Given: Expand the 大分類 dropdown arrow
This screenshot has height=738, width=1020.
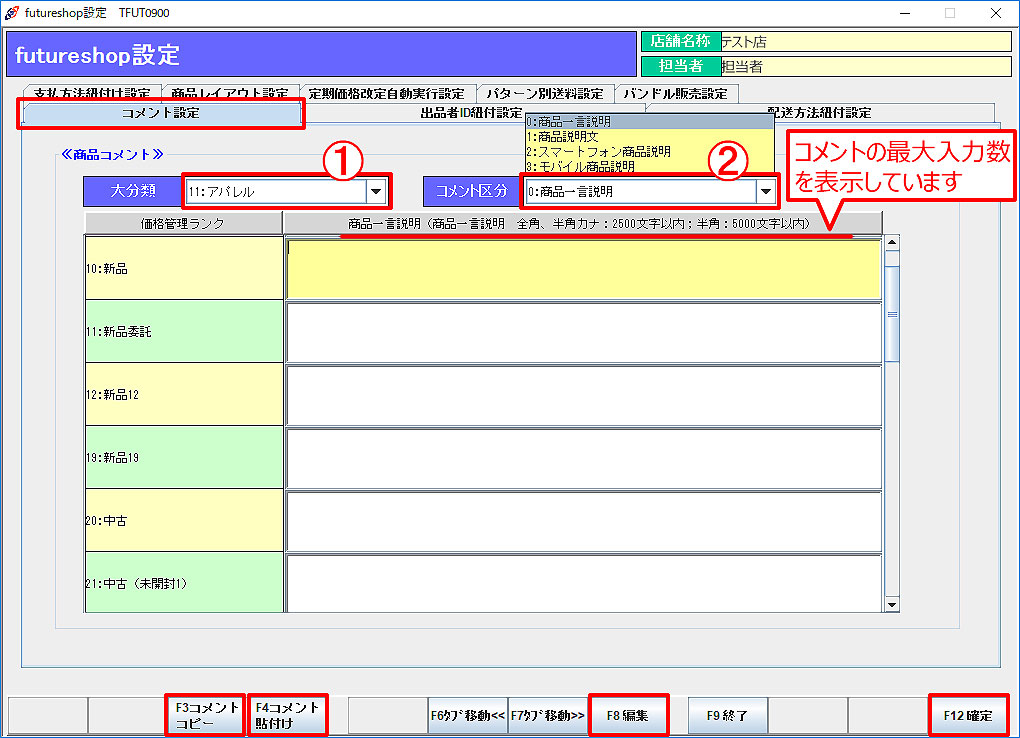Looking at the screenshot, I should [376, 191].
